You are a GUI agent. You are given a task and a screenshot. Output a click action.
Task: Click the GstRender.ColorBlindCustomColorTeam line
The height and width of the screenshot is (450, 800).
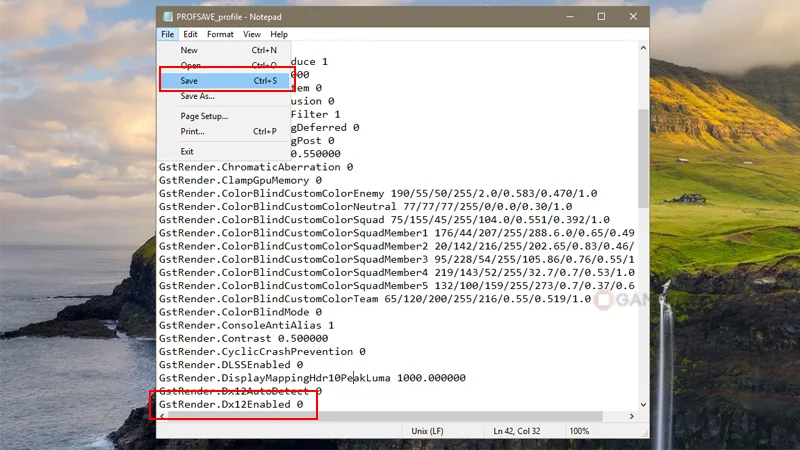[375, 299]
